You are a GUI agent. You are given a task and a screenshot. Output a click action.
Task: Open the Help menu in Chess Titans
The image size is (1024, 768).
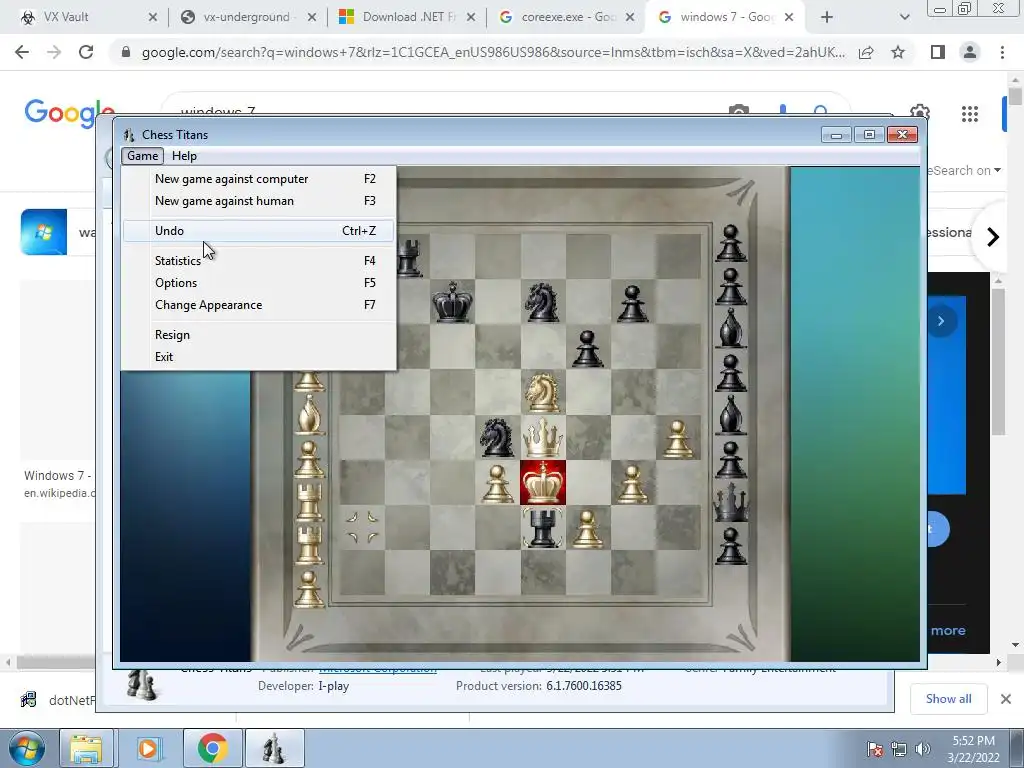[184, 155]
